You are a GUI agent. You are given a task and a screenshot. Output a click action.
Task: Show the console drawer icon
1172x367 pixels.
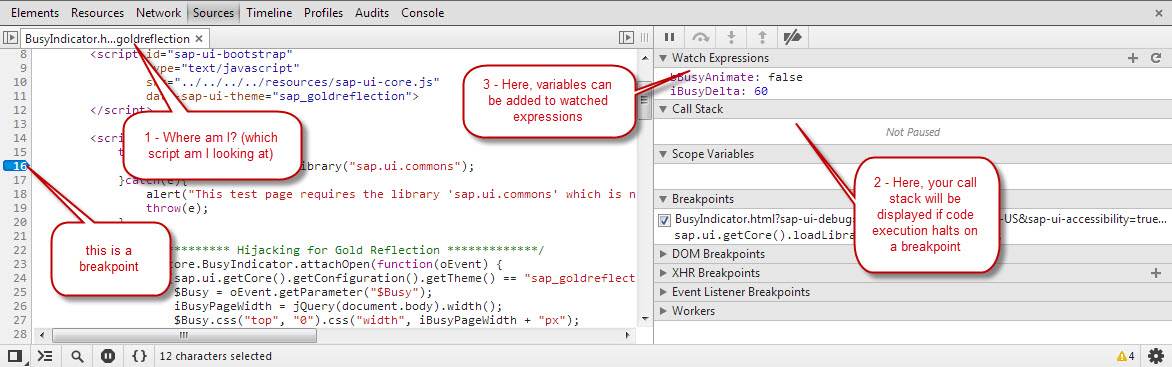coord(45,356)
